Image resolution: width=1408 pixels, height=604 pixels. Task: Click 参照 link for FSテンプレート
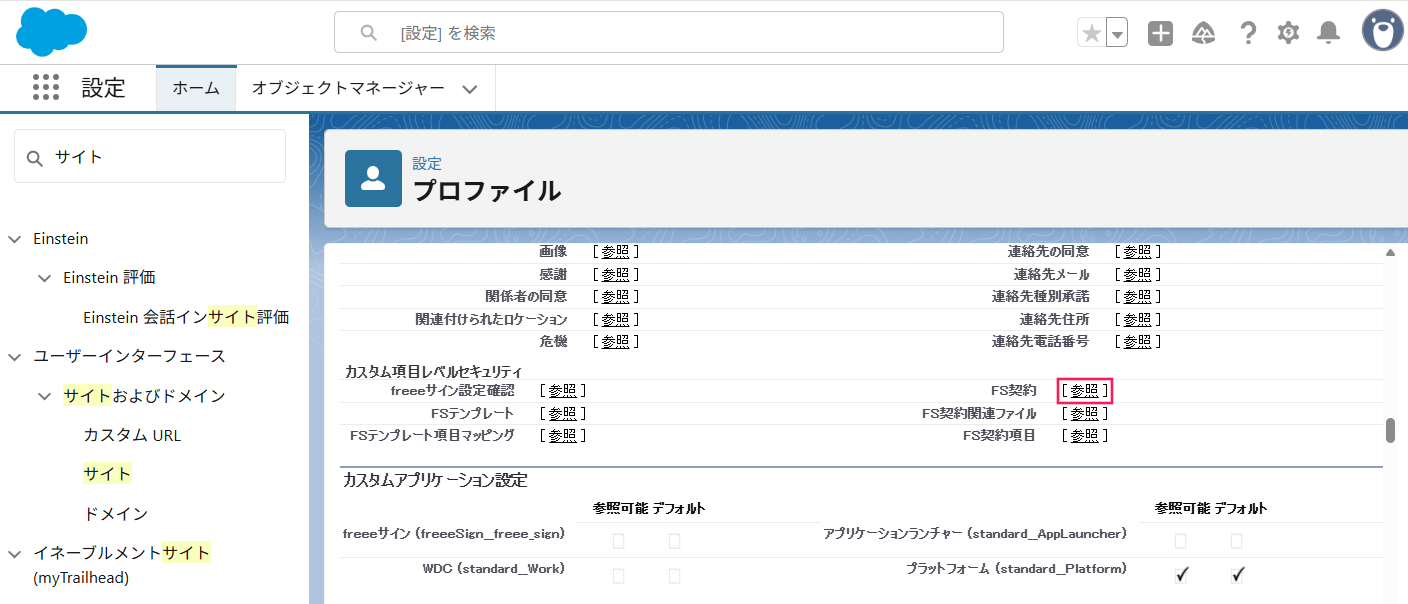562,413
